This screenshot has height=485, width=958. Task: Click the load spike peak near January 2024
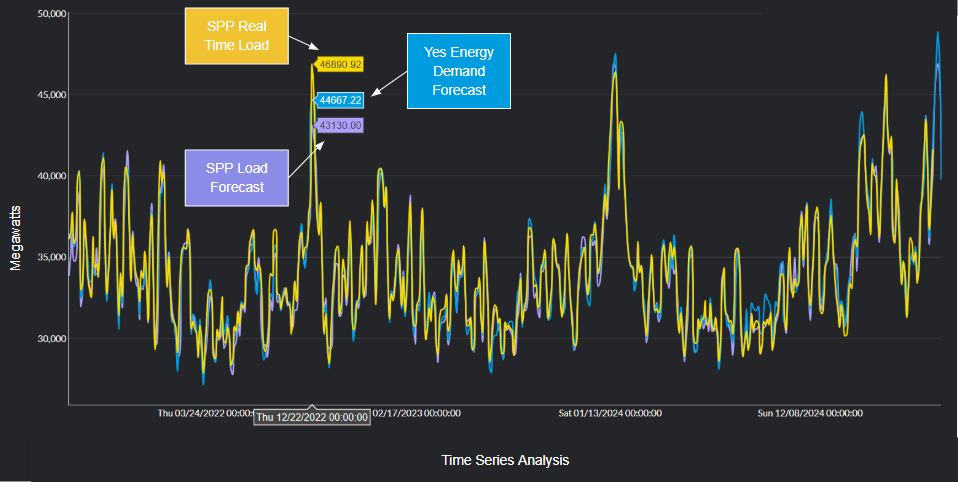(614, 58)
